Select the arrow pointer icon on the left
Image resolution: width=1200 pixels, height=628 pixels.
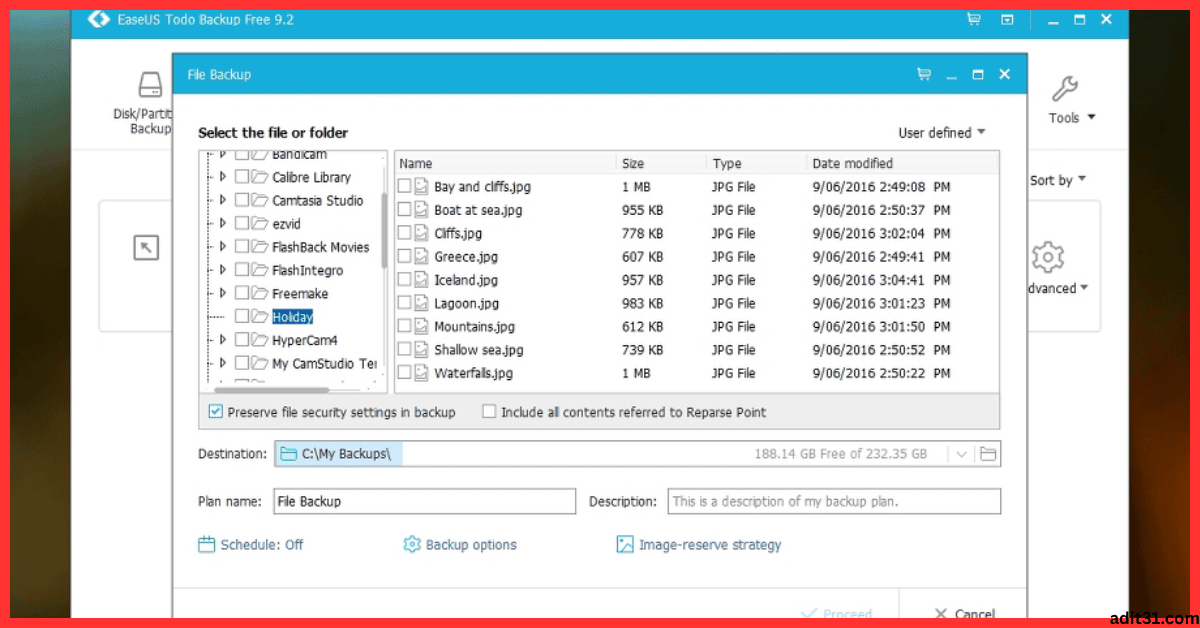[146, 246]
